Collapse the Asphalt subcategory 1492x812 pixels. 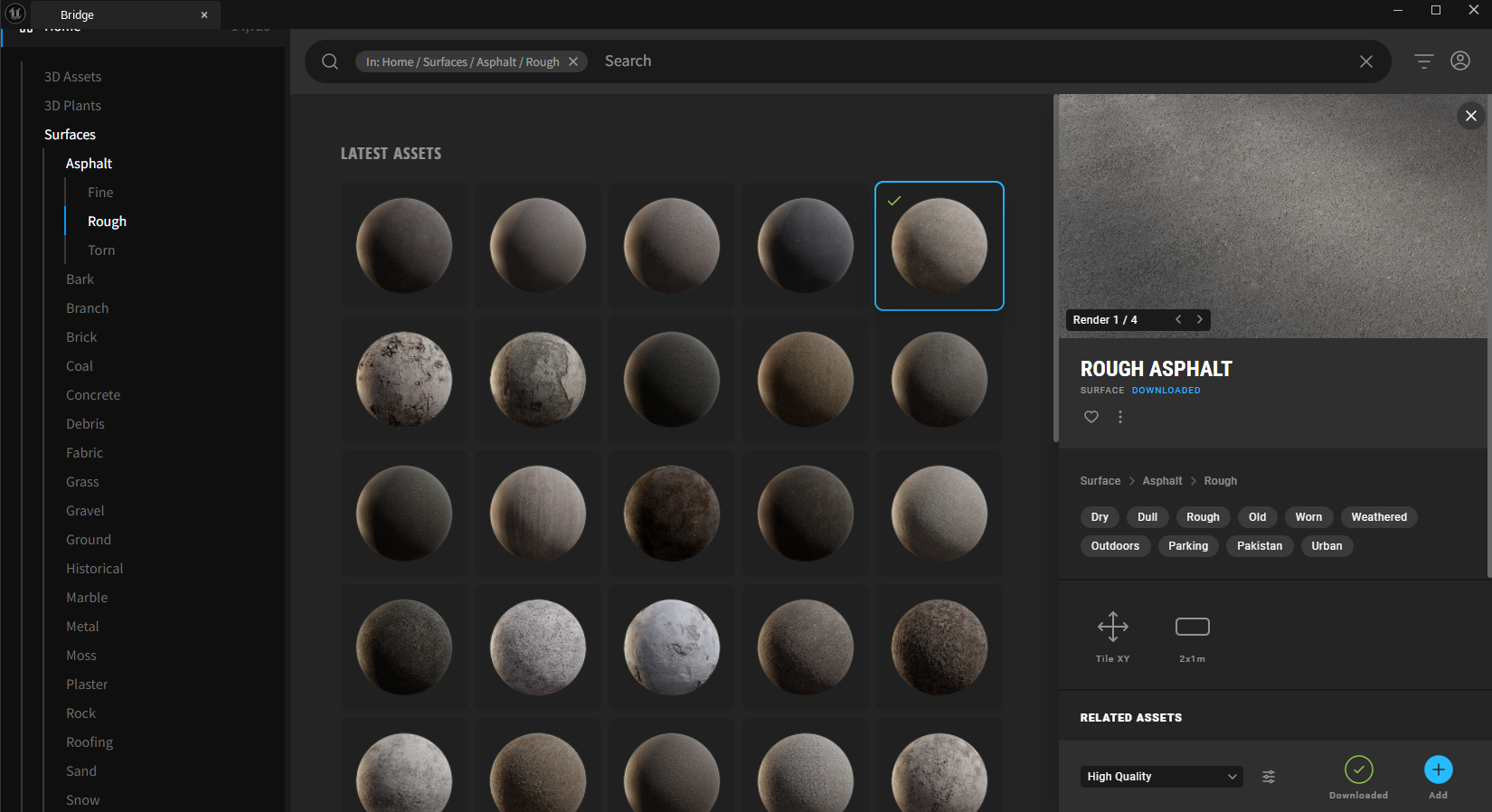coord(90,164)
